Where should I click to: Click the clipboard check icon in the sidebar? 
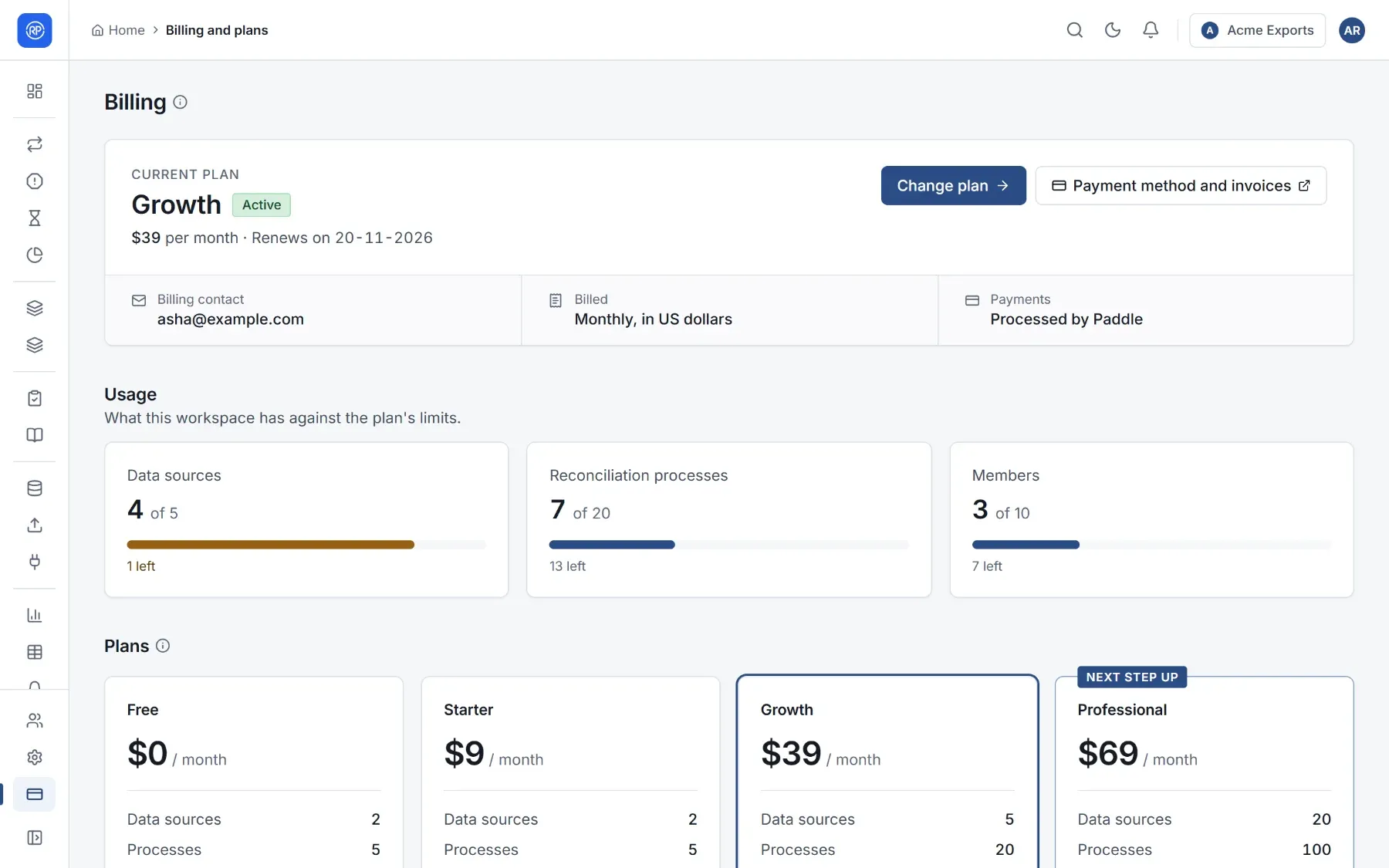tap(35, 398)
